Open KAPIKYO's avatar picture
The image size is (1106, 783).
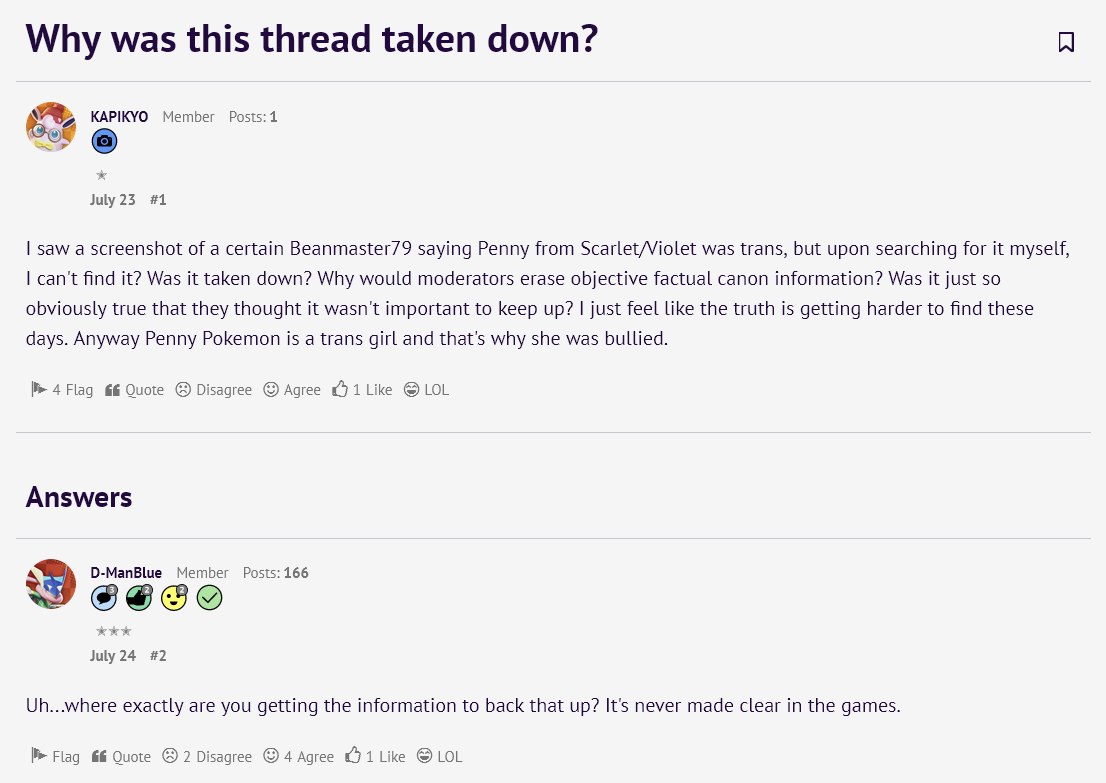pos(51,127)
